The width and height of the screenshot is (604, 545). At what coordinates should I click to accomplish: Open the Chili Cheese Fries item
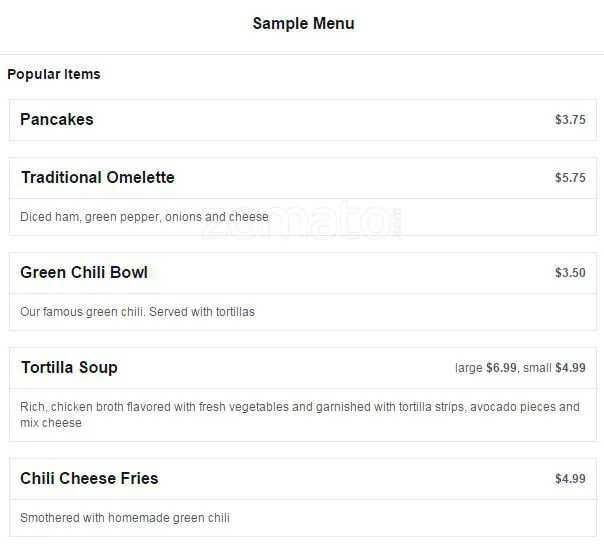coord(89,478)
